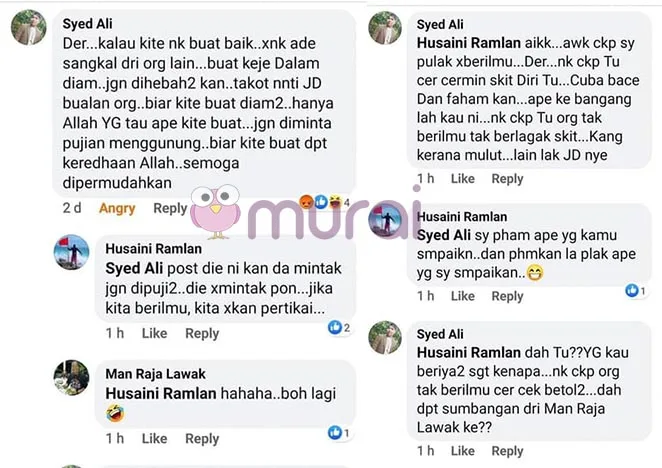Reply to Syed Ali's two-day-old comment
Viewport: 662px width, 468px height.
170,208
